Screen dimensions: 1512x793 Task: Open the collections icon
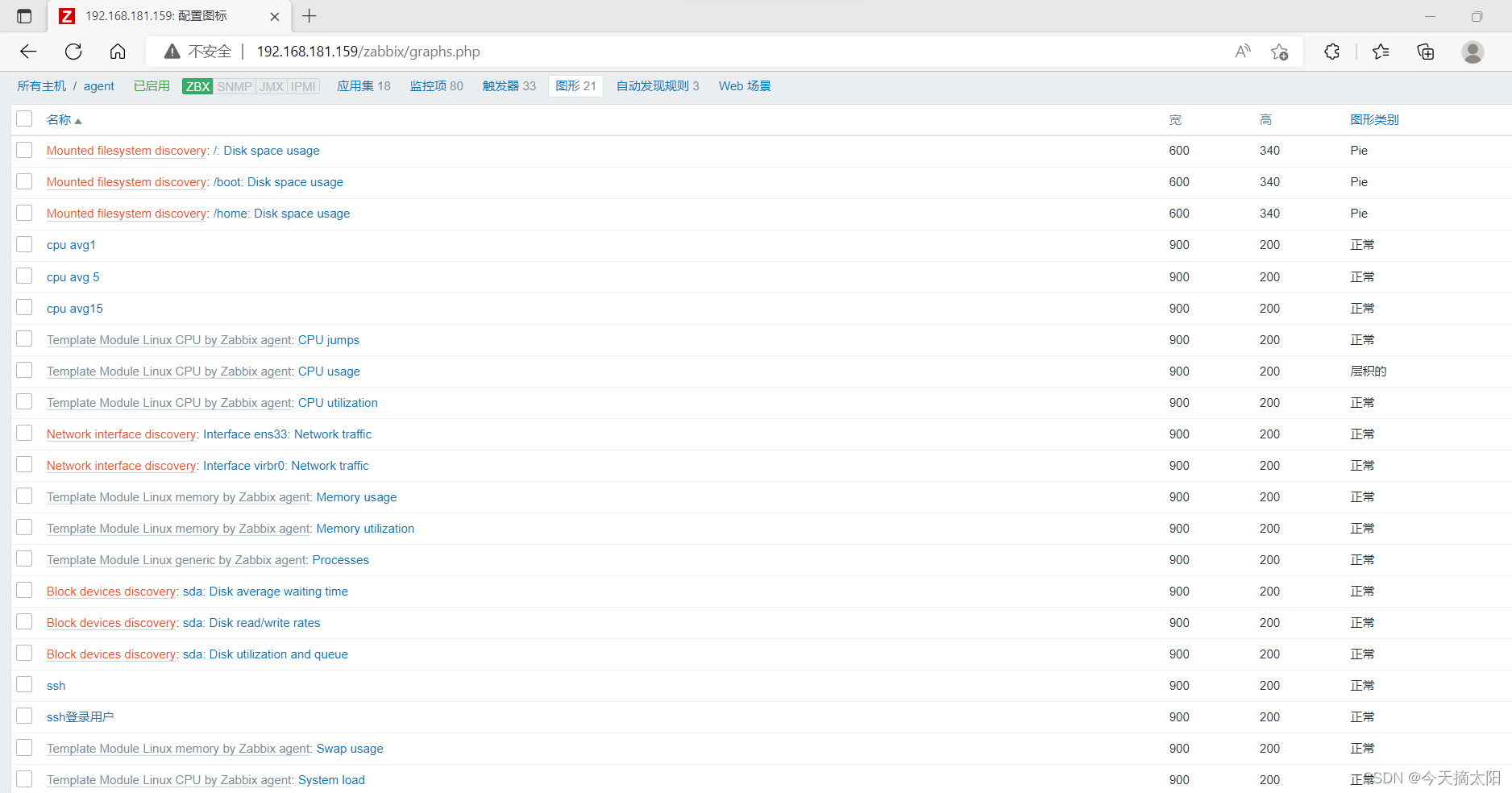(1426, 52)
